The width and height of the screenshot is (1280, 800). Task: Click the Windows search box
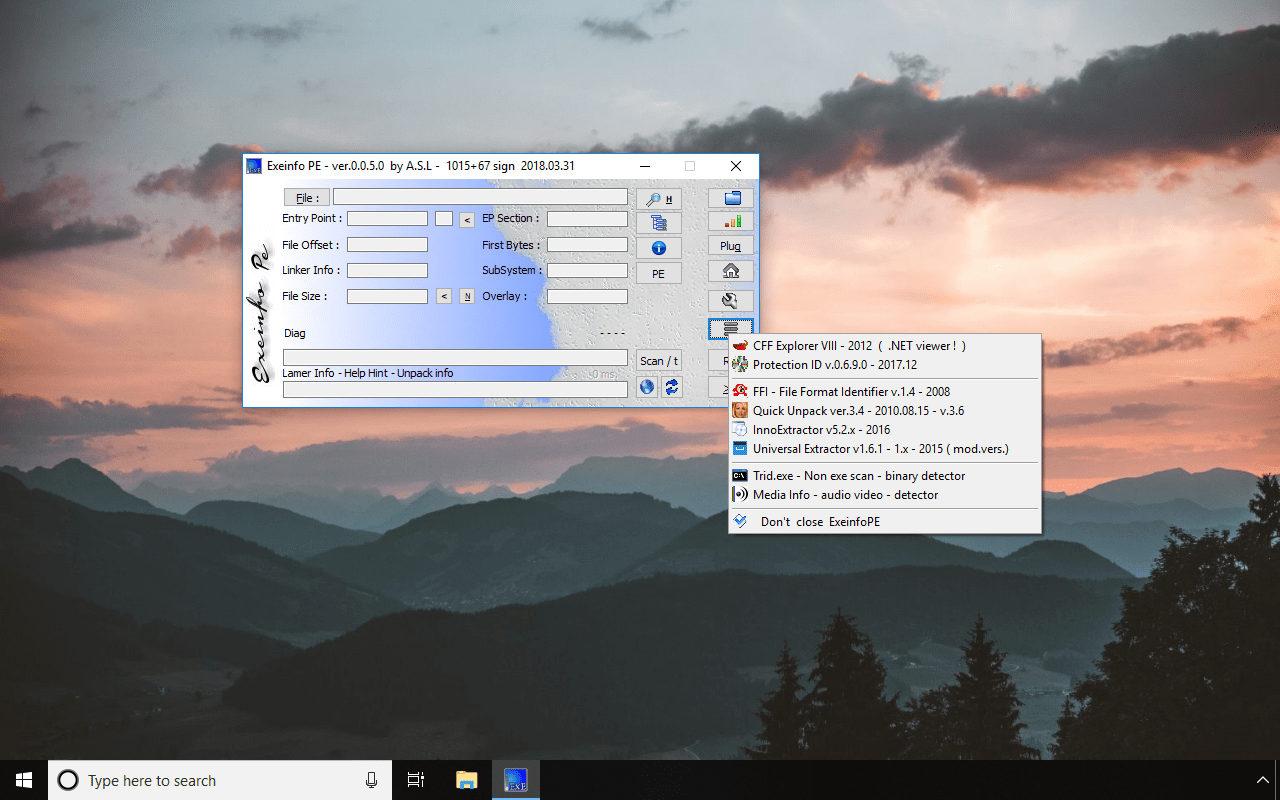coord(220,780)
